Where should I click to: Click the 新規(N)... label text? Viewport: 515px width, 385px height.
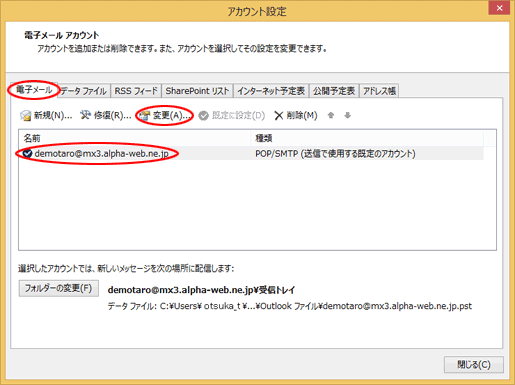(x=53, y=116)
